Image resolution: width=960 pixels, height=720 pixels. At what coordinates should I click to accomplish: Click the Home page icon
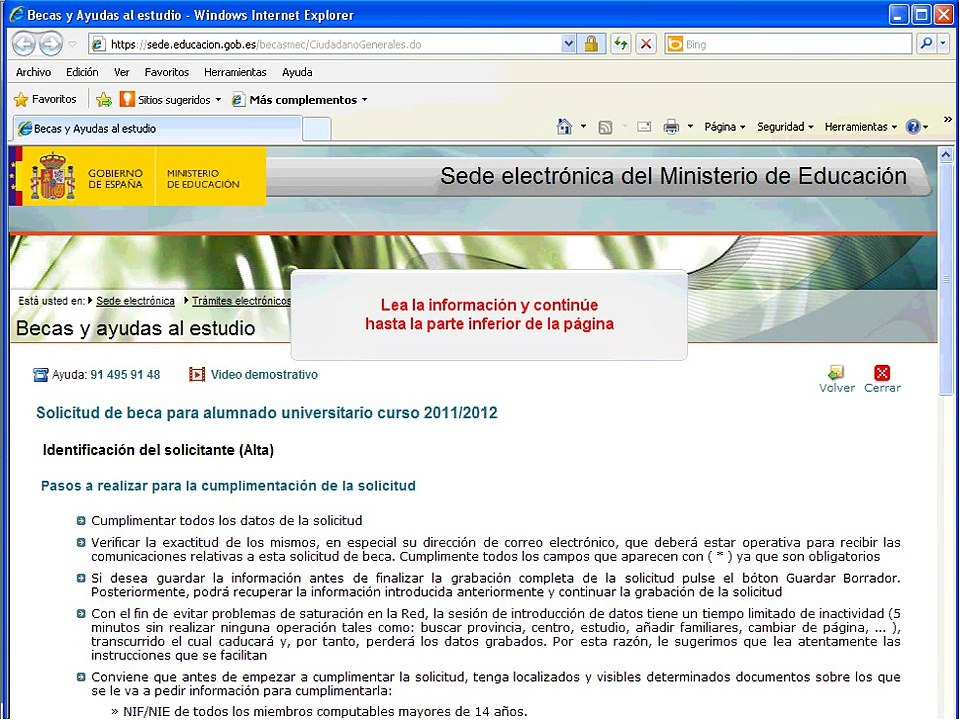(x=564, y=127)
